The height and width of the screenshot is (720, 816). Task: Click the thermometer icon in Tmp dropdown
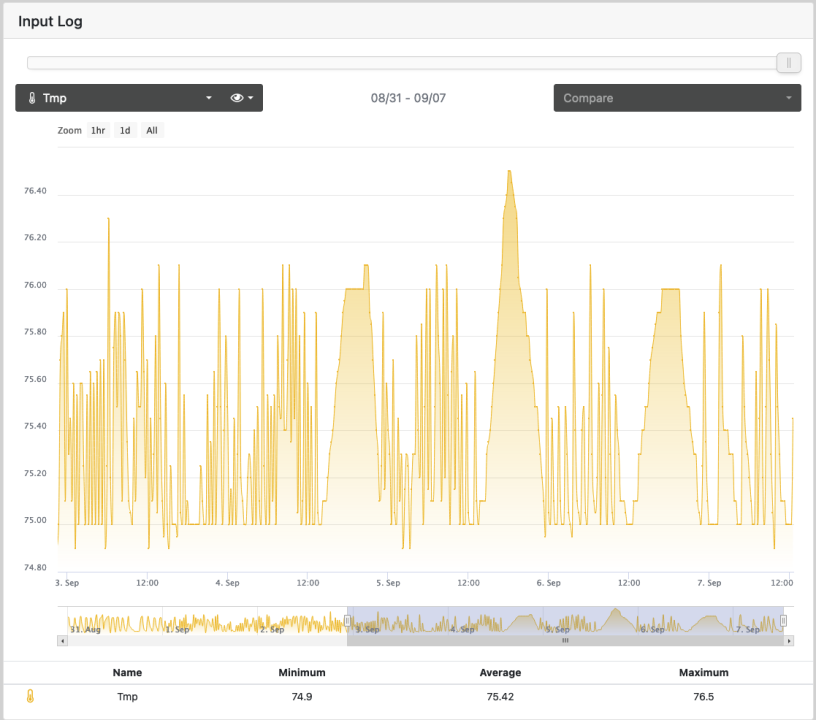pyautogui.click(x=31, y=98)
